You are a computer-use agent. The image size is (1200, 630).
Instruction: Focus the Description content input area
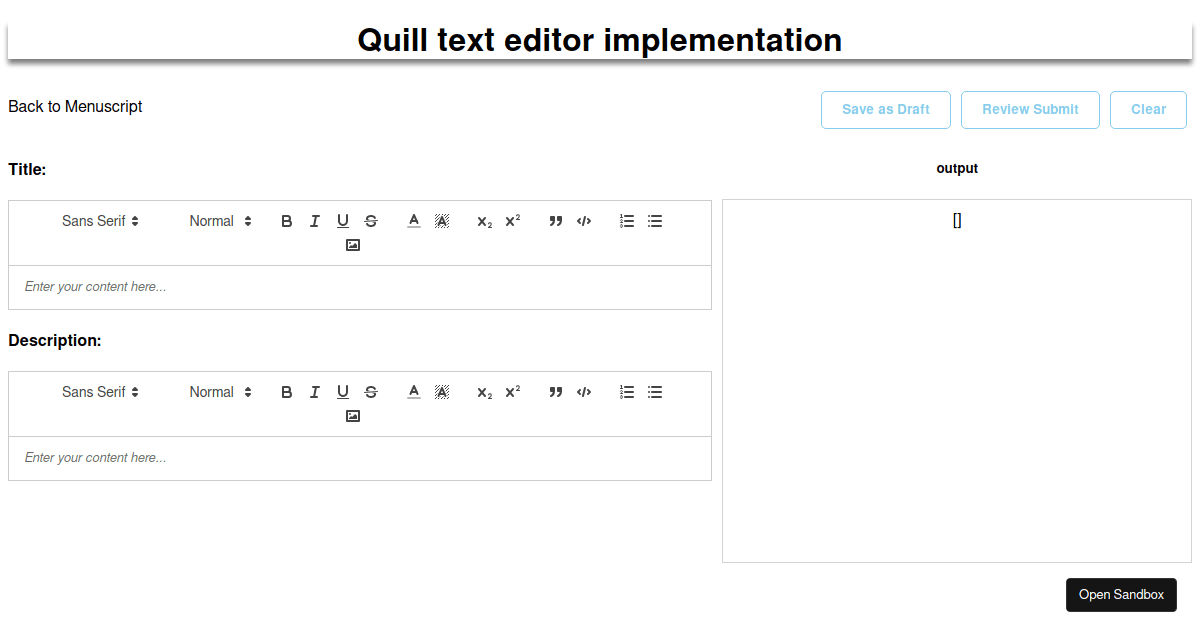click(360, 458)
